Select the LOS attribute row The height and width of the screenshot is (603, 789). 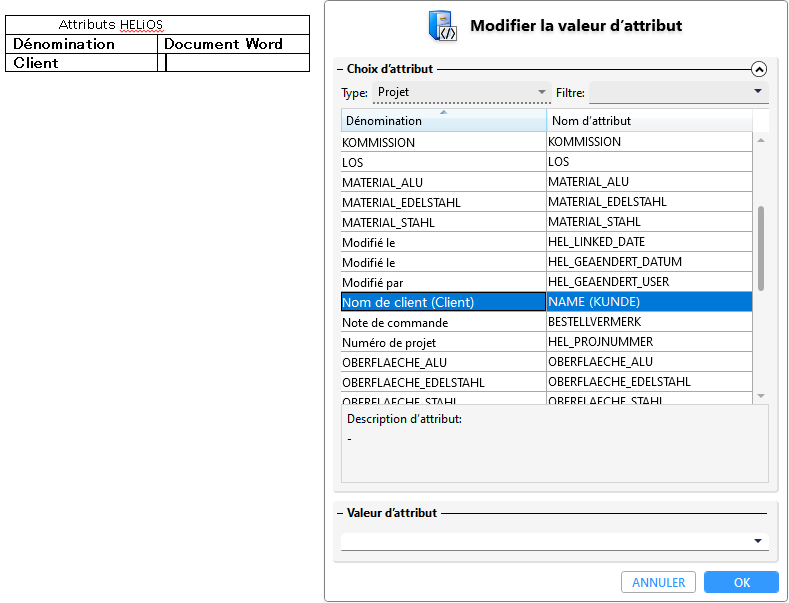point(546,162)
